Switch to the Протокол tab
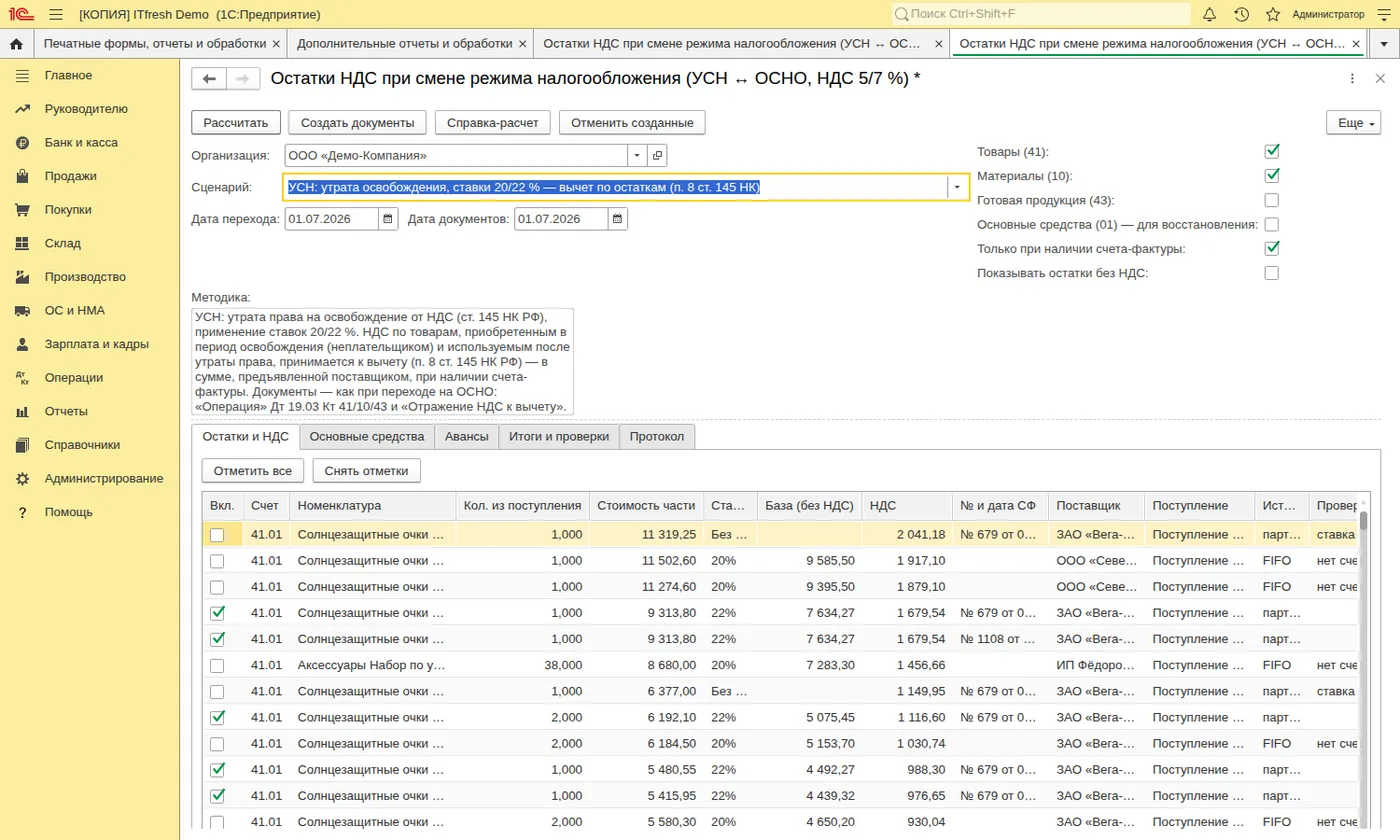The height and width of the screenshot is (840, 1400). tap(657, 437)
